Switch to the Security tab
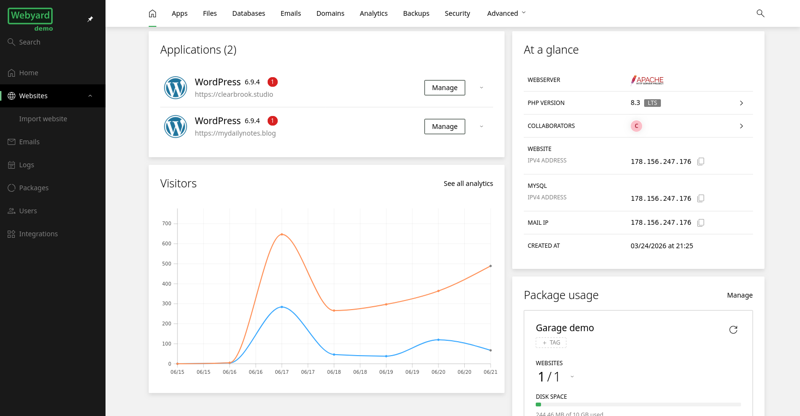Screen dimensions: 800x416 [457, 13]
